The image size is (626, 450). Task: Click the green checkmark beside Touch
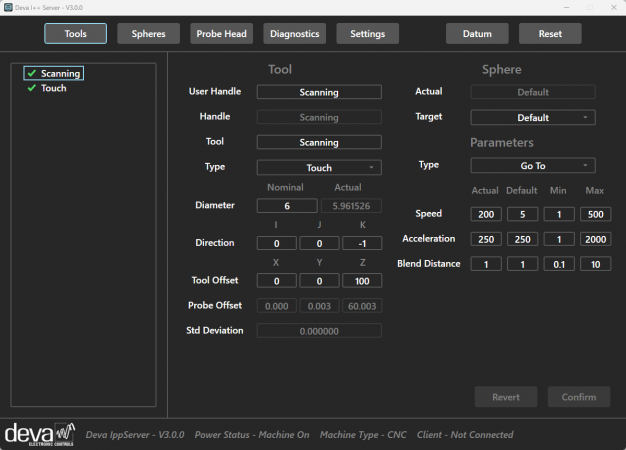coord(32,88)
